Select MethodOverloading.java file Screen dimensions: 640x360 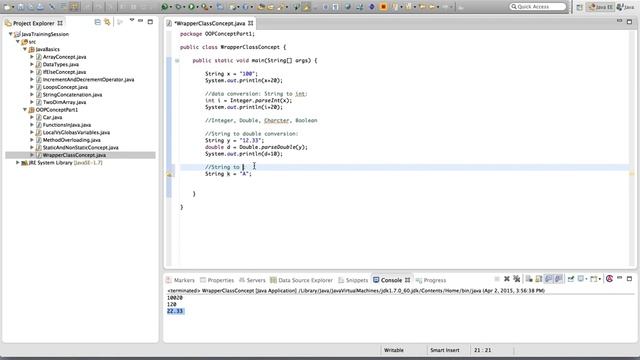coord(71,140)
